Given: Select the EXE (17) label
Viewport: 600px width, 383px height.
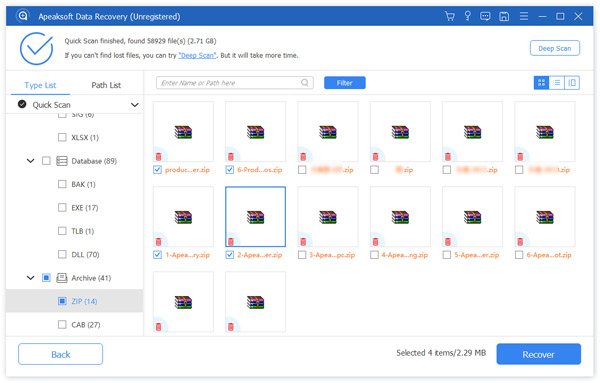Looking at the screenshot, I should [85, 208].
